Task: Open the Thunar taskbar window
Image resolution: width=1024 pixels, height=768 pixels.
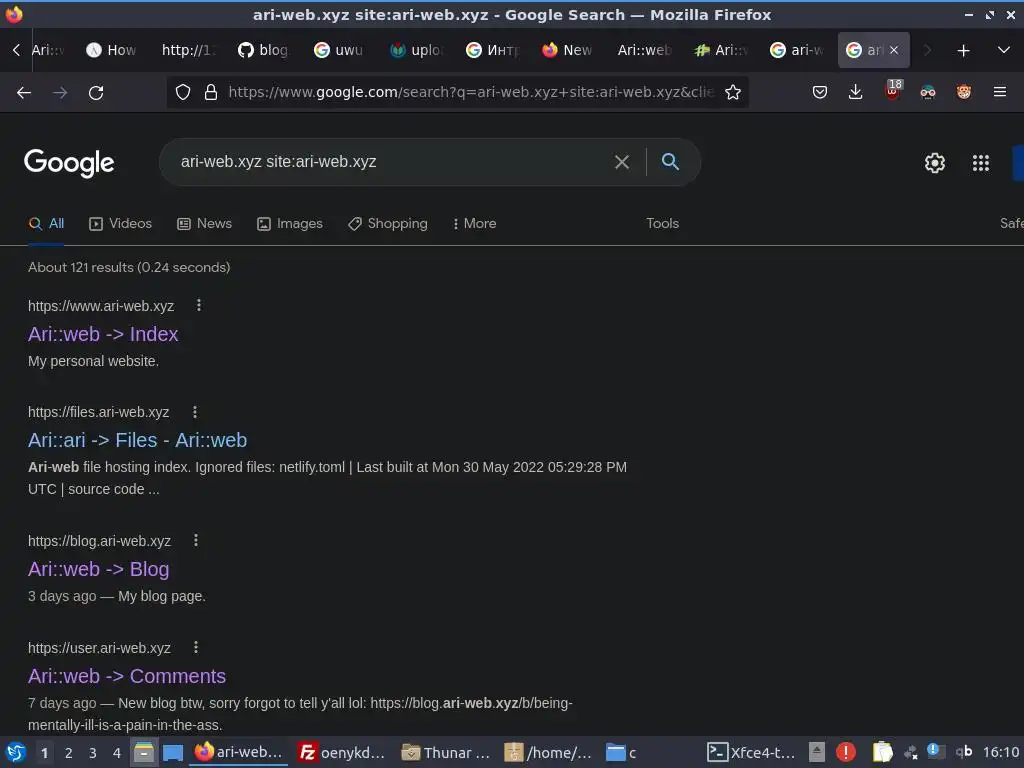Action: pos(446,752)
